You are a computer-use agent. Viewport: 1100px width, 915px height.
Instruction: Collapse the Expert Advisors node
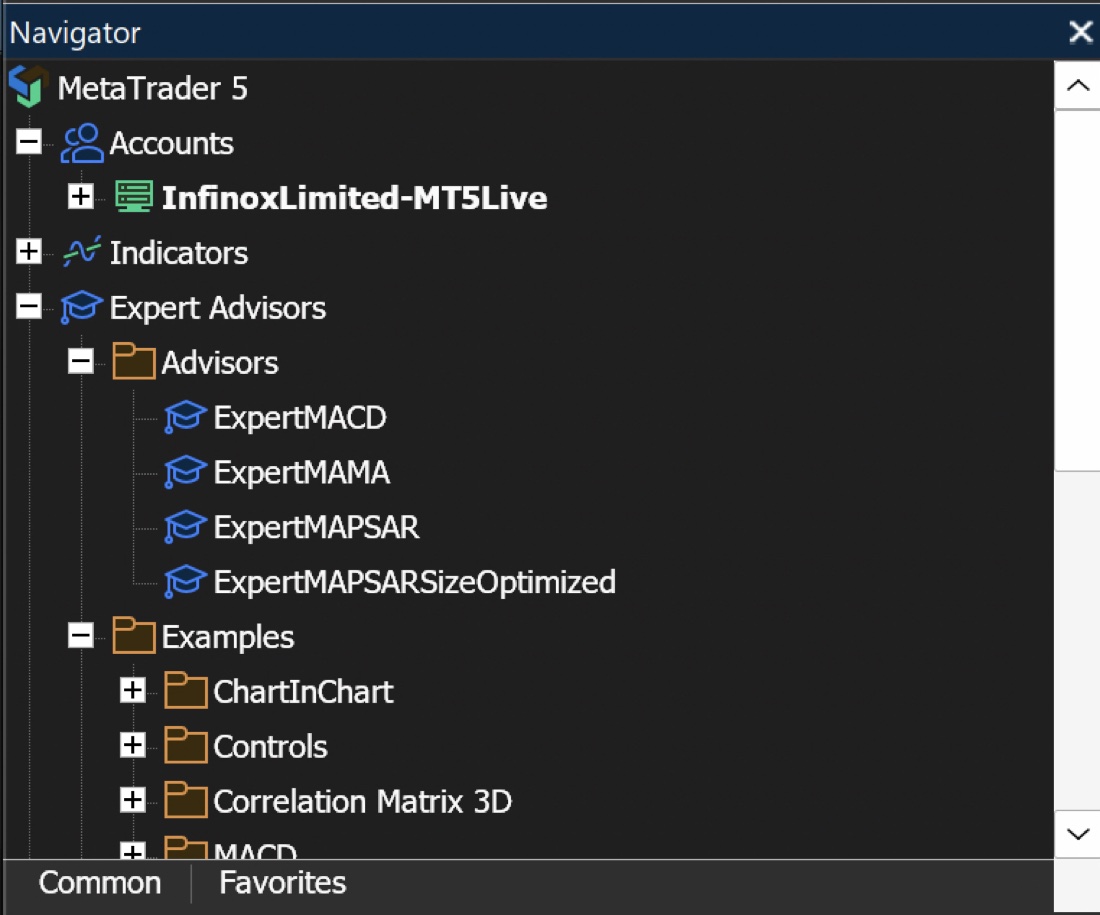tap(29, 306)
